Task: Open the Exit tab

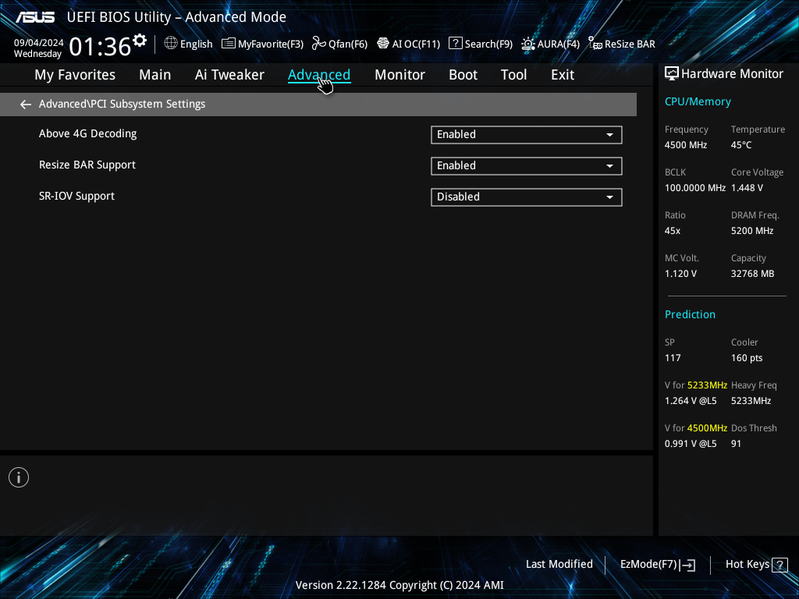Action: click(562, 75)
